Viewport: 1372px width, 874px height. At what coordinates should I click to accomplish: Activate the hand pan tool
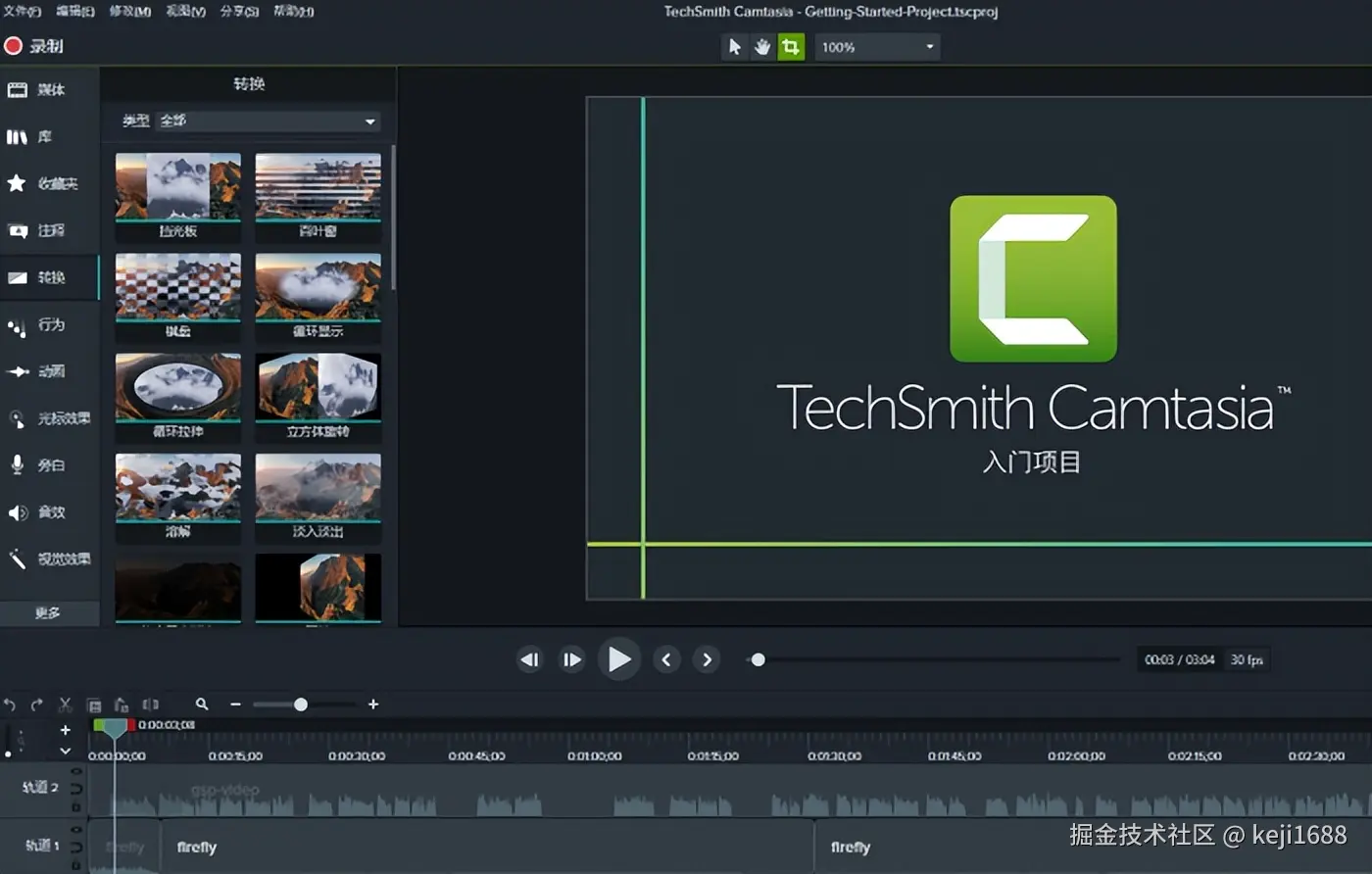click(762, 47)
